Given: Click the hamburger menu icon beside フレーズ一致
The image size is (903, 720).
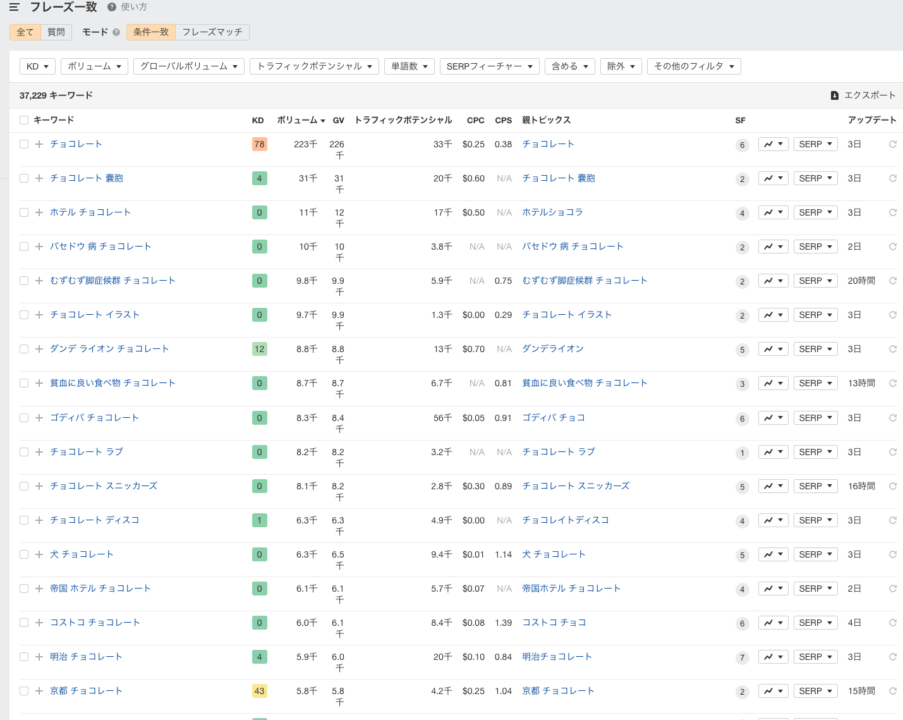Looking at the screenshot, I should click(14, 7).
